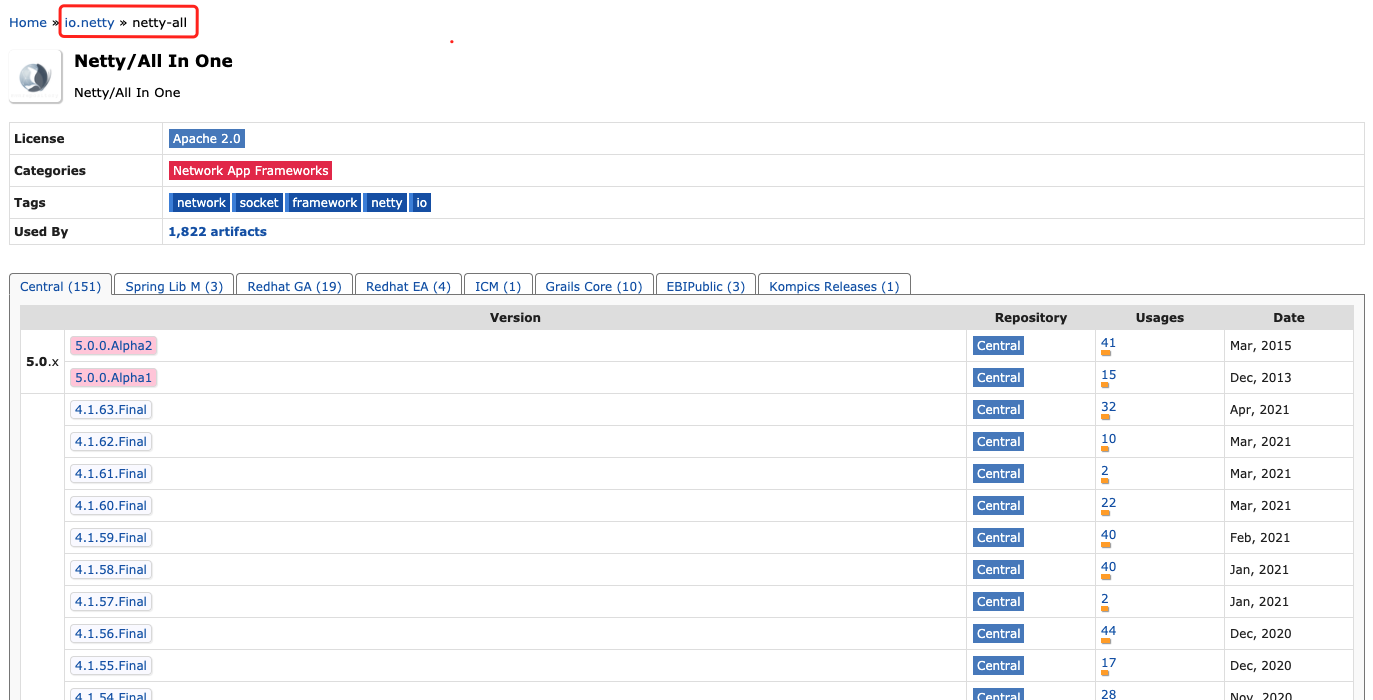Open usages count 44 for 4.1.56.Final
Viewport: 1373px width, 700px height.
1108,631
